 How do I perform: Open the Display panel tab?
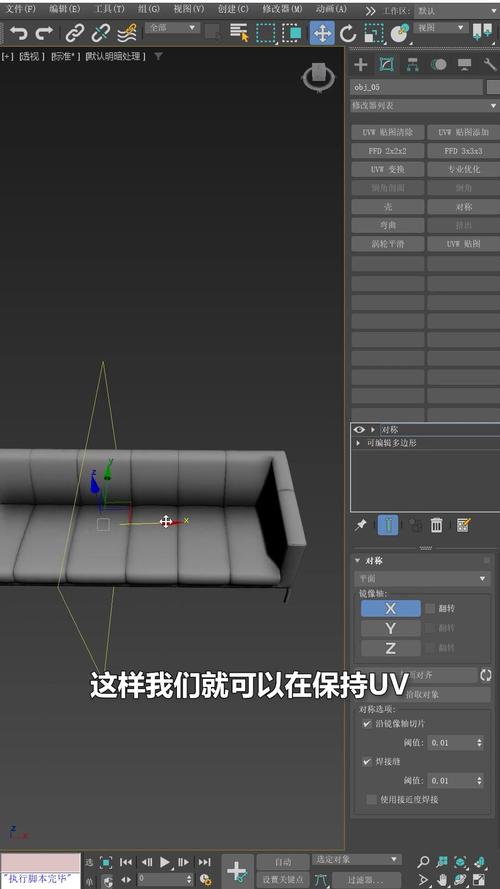click(464, 65)
